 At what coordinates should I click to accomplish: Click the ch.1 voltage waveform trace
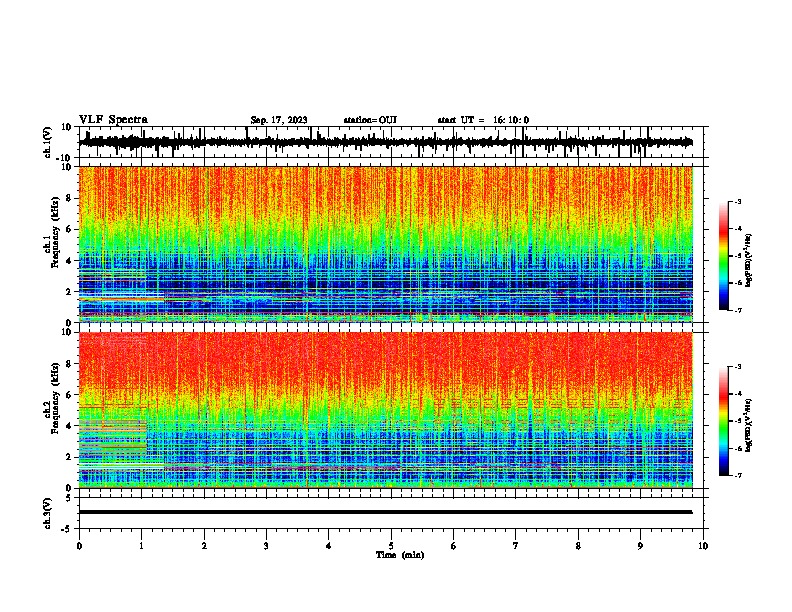pos(385,142)
